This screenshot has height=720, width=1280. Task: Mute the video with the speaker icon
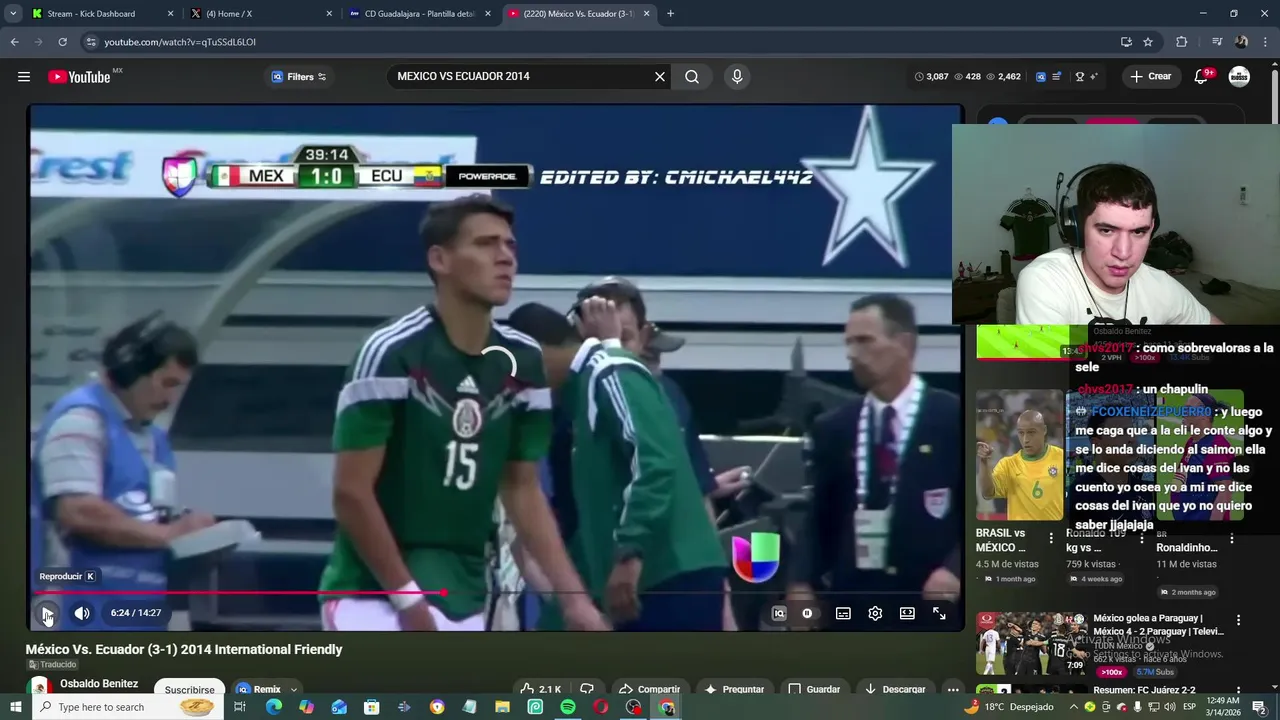82,613
